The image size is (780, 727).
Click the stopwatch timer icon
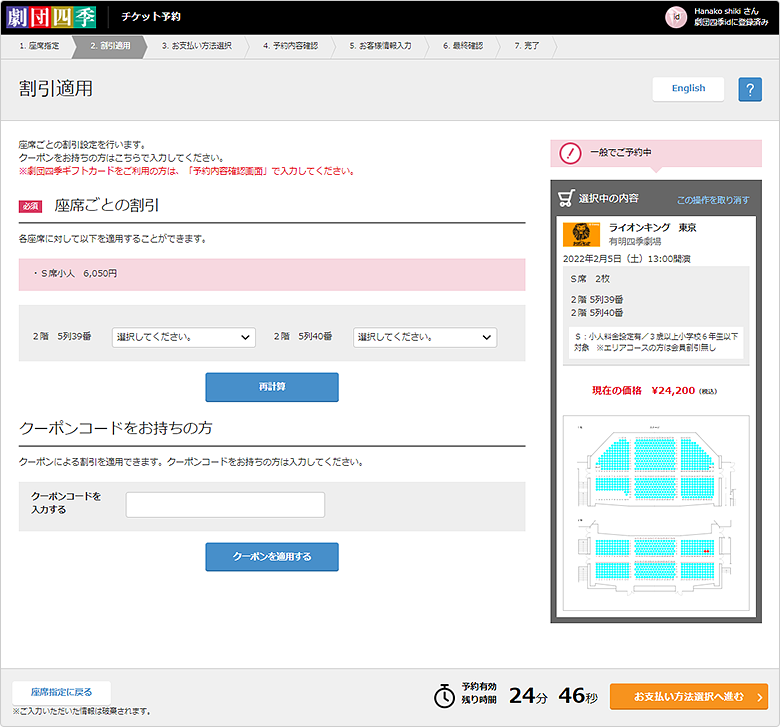click(444, 695)
